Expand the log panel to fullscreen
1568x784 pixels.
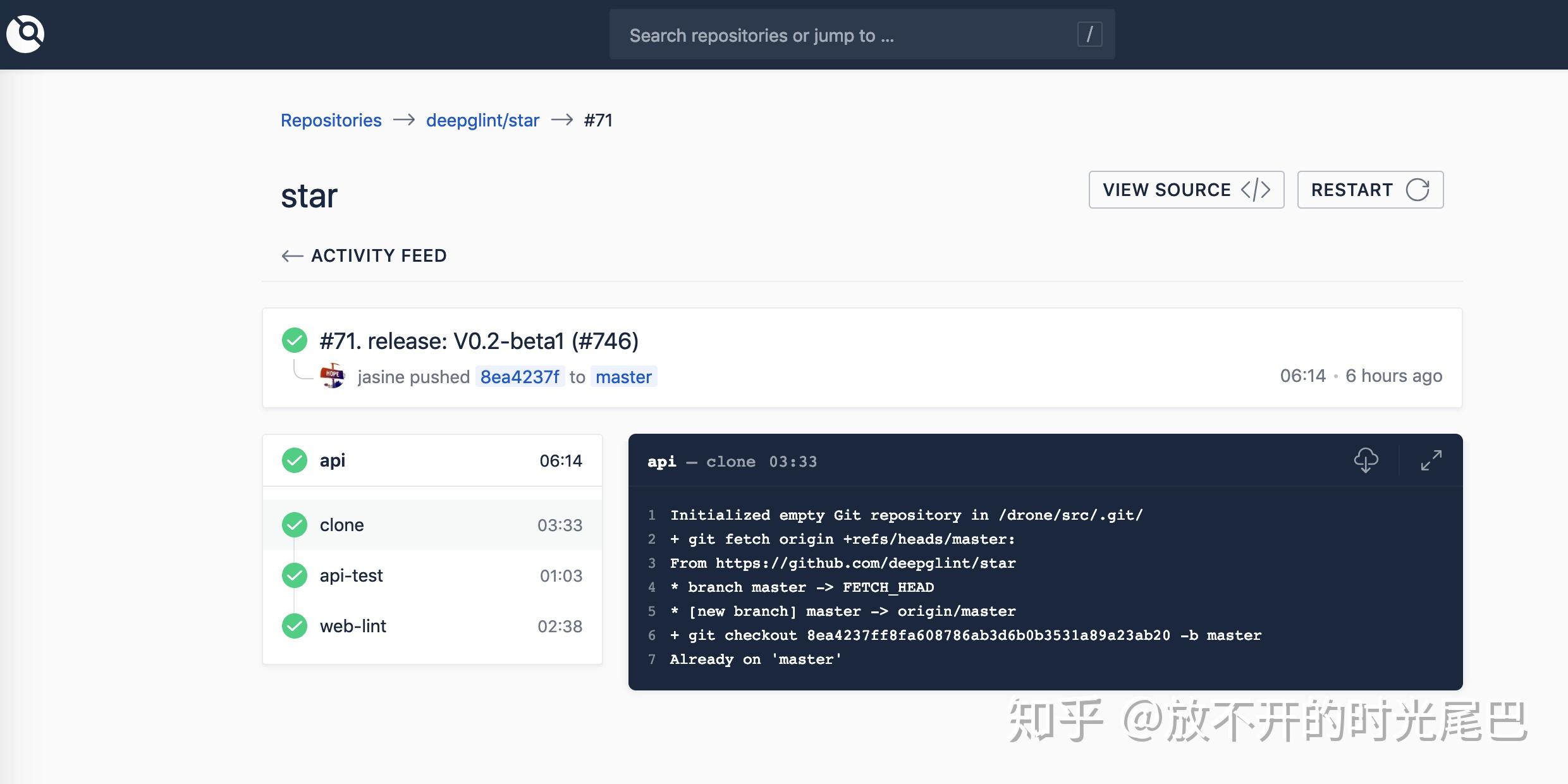click(1431, 460)
